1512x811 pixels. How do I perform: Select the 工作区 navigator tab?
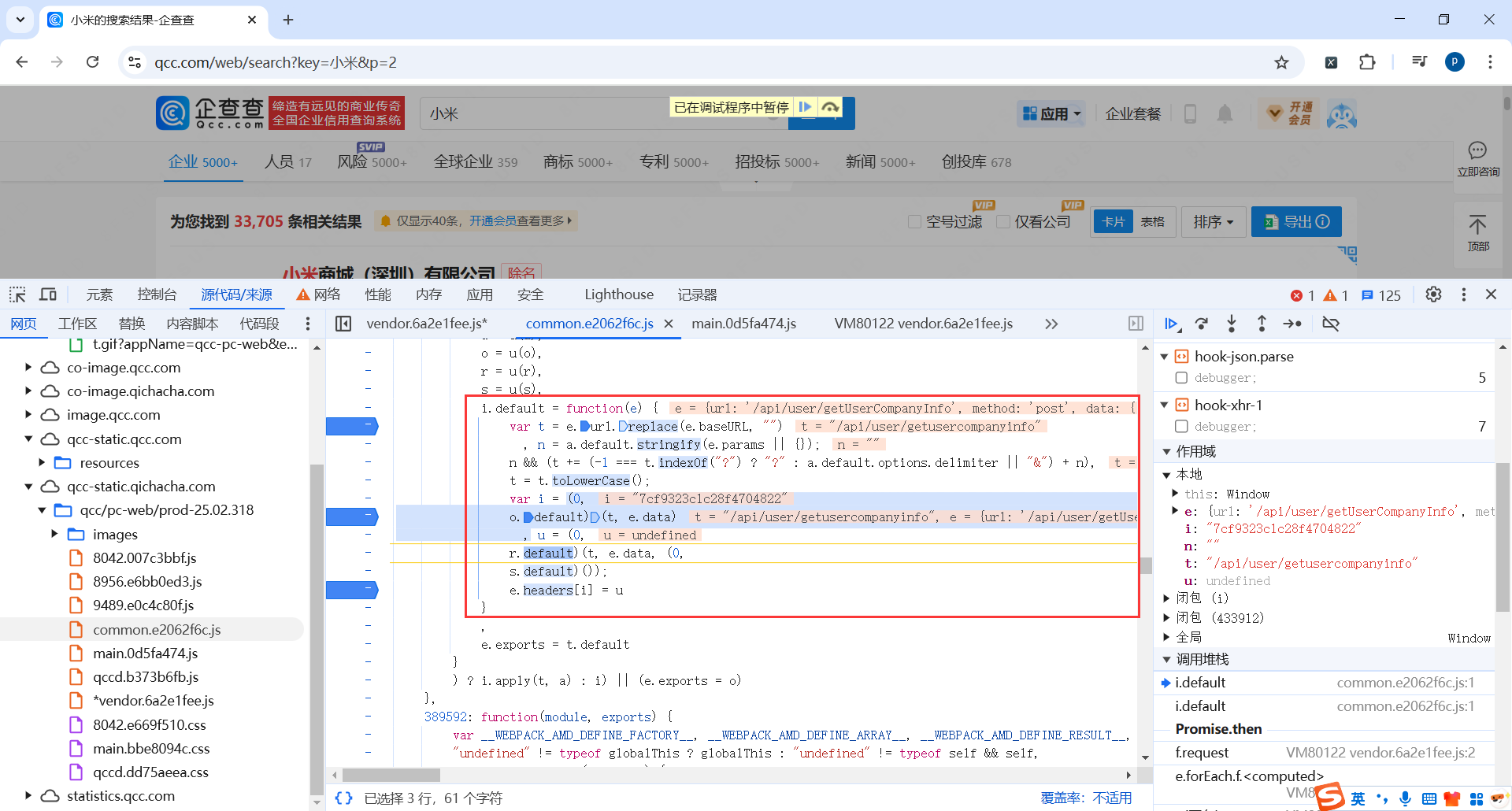tap(77, 324)
